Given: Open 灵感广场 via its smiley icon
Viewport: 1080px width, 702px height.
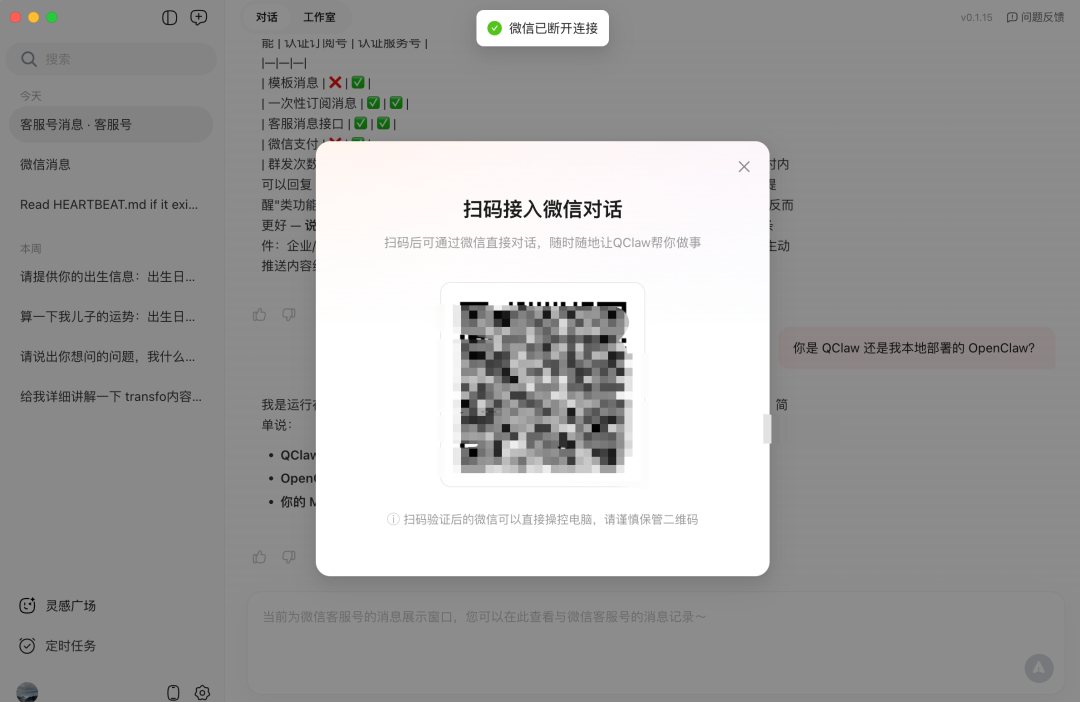Looking at the screenshot, I should point(27,605).
